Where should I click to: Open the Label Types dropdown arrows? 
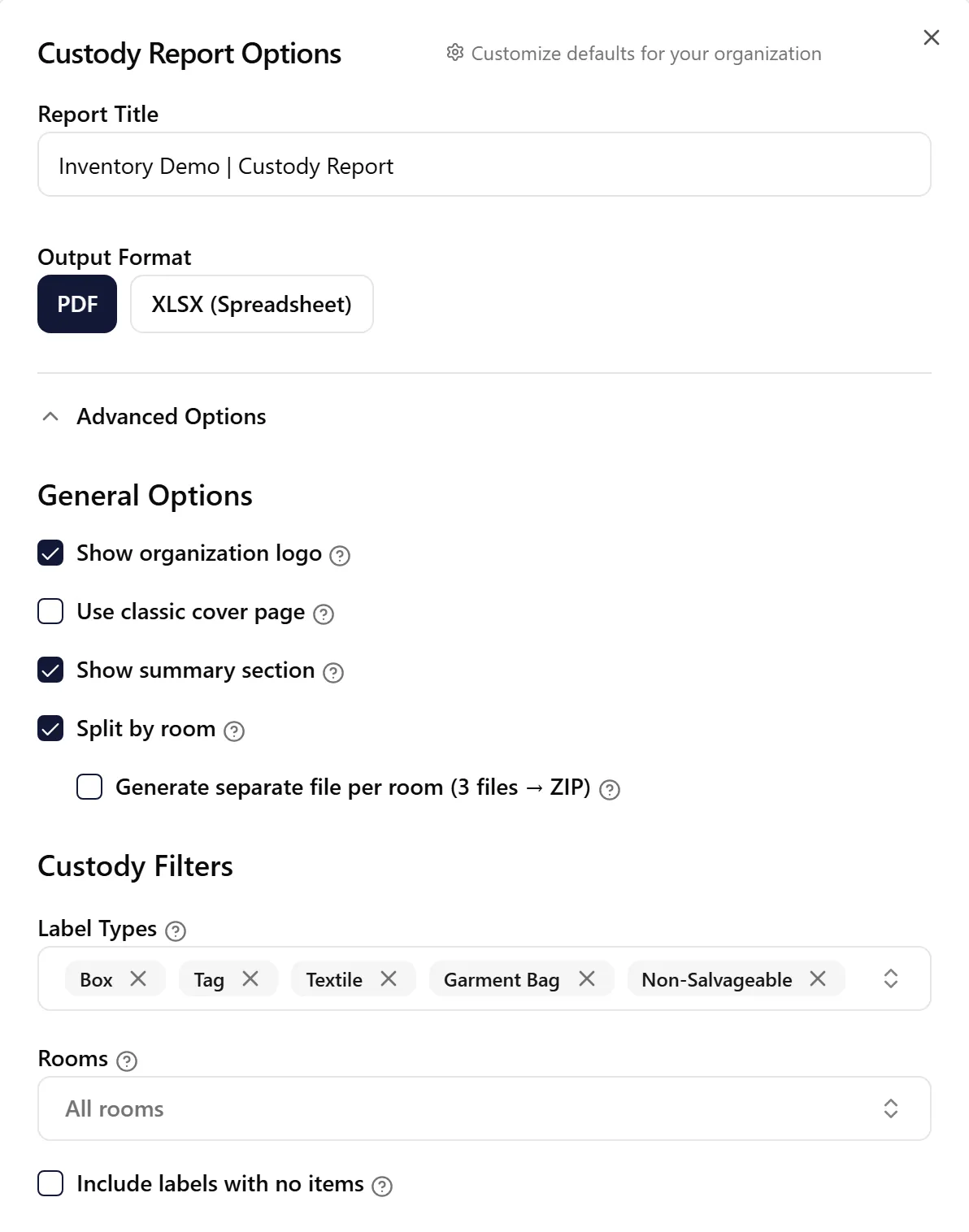click(891, 978)
